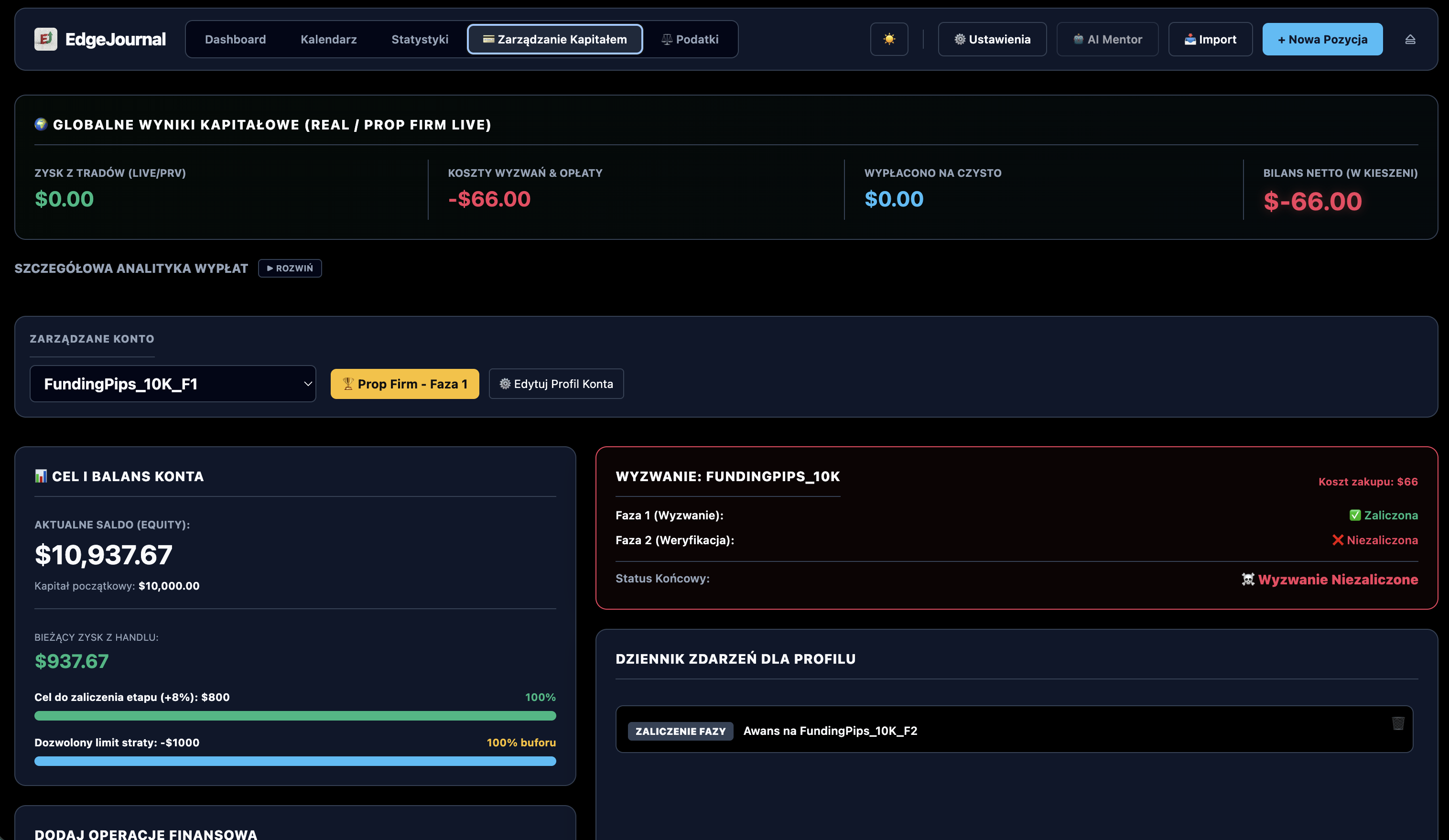Open Ustawienia settings
Image resolution: width=1449 pixels, height=840 pixels.
click(x=992, y=39)
